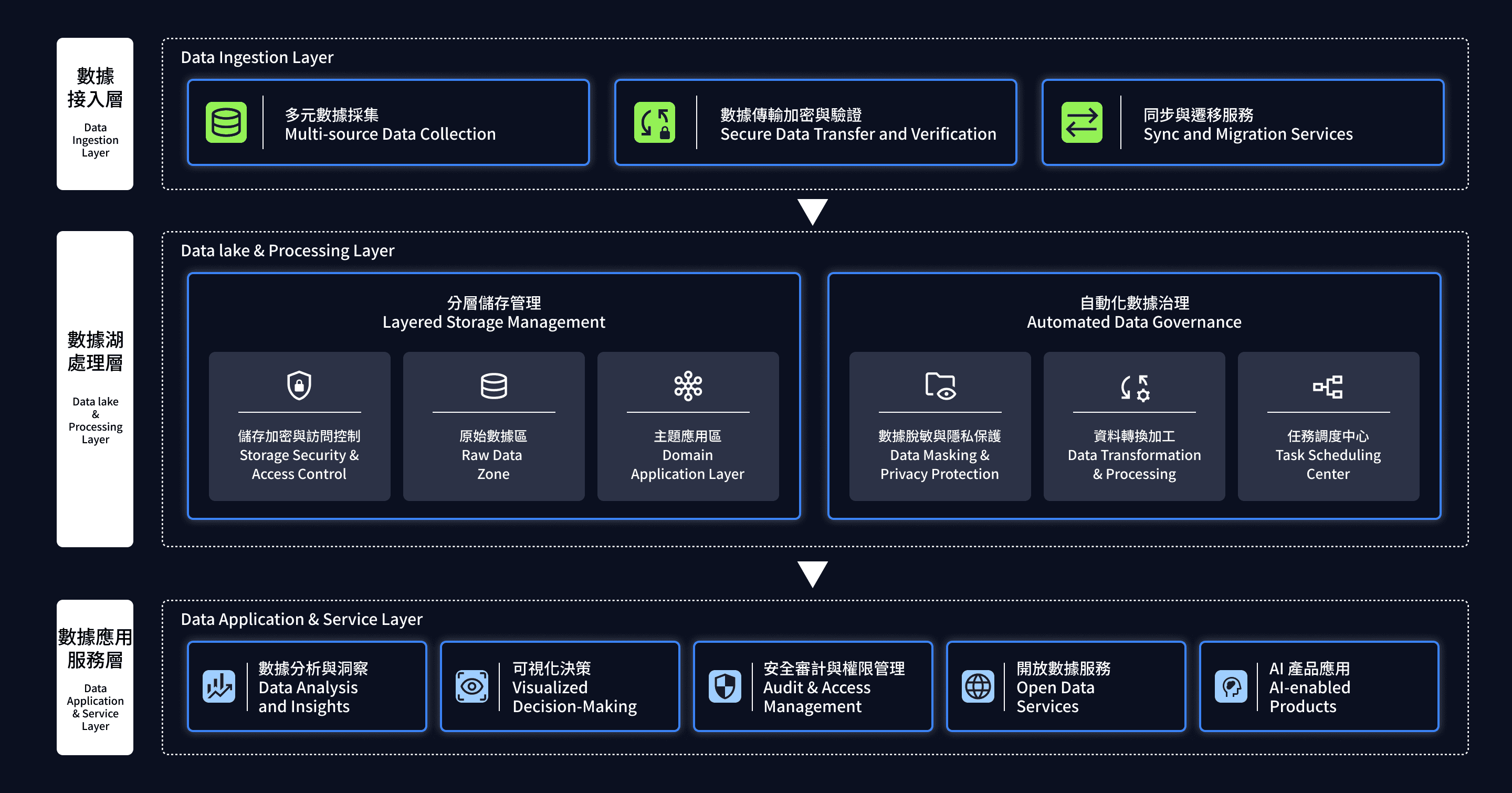Select the Visualized Decision-Making eye icon
This screenshot has width=1512, height=793.
[x=472, y=687]
